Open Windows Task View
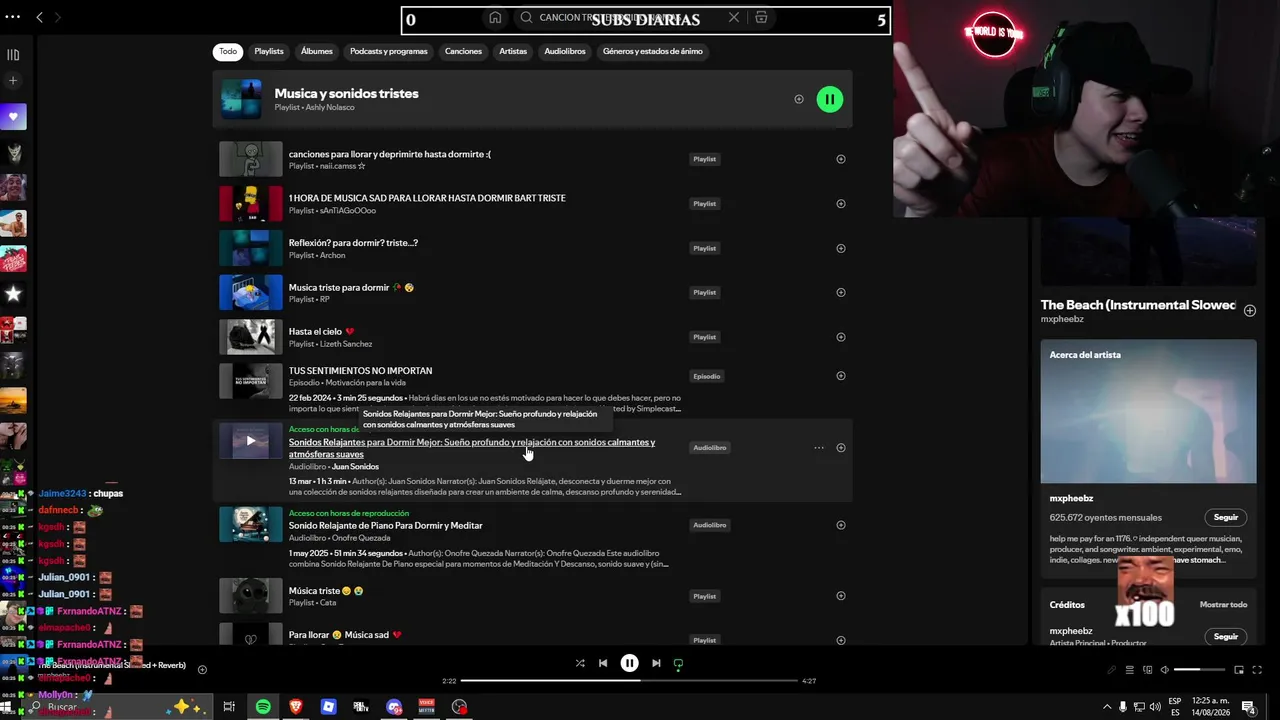The height and width of the screenshot is (720, 1280). point(229,707)
